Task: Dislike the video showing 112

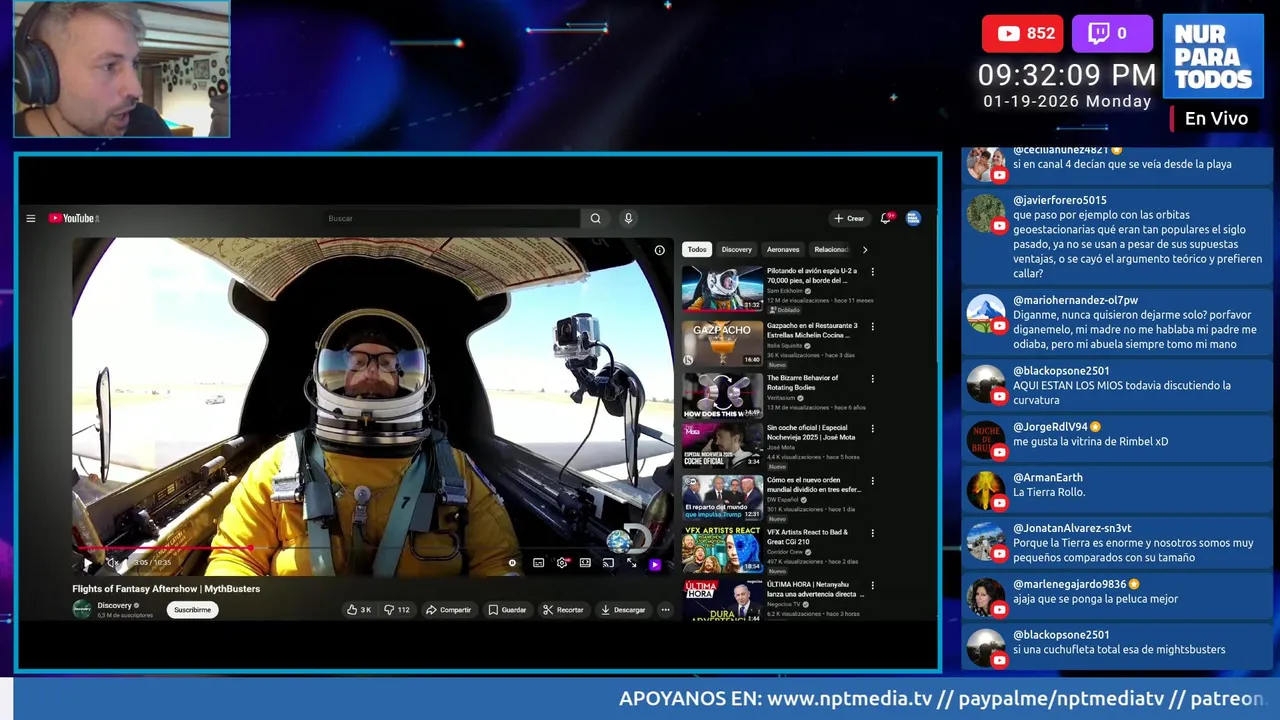Action: click(397, 610)
